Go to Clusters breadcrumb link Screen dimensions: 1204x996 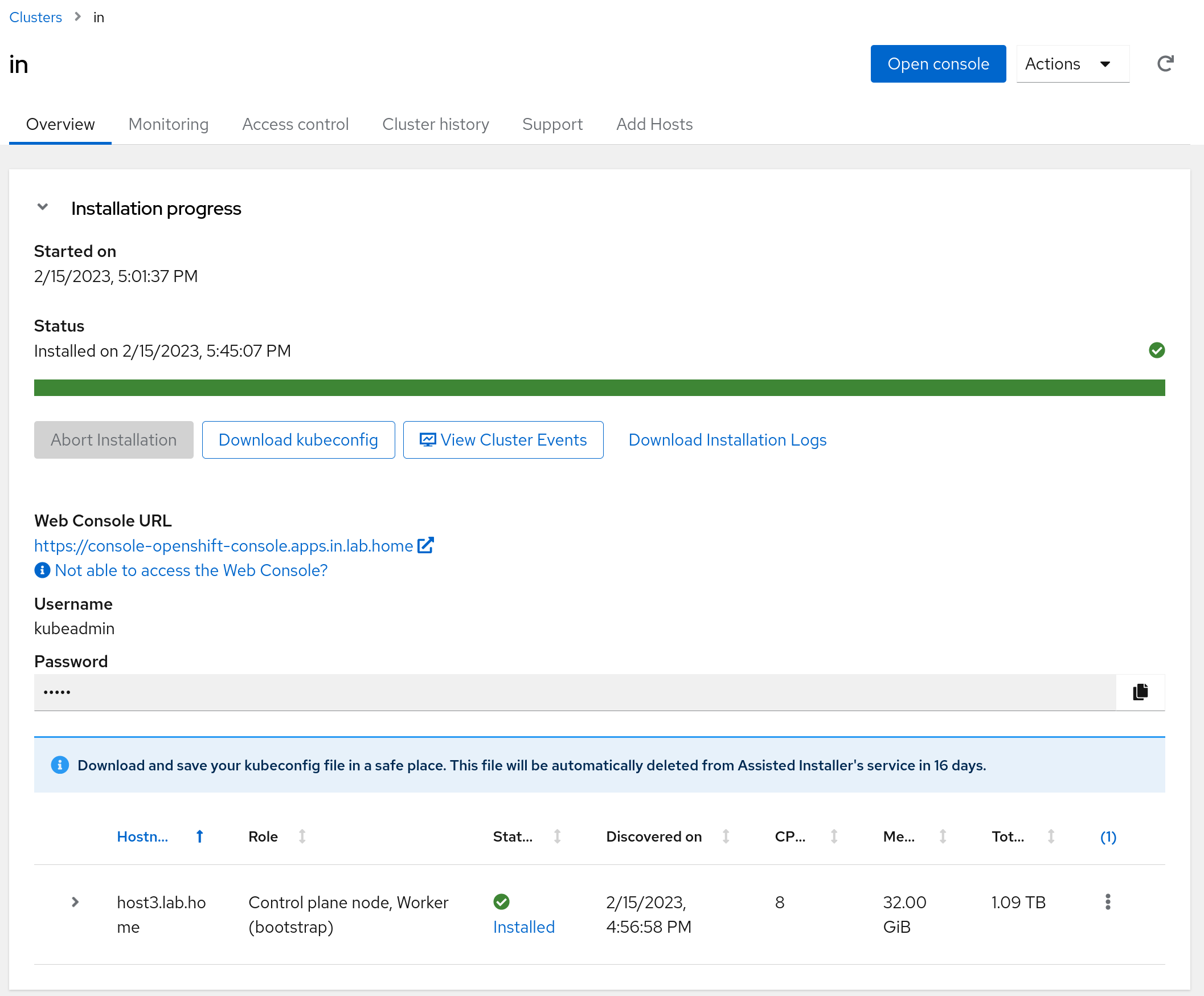tap(35, 17)
